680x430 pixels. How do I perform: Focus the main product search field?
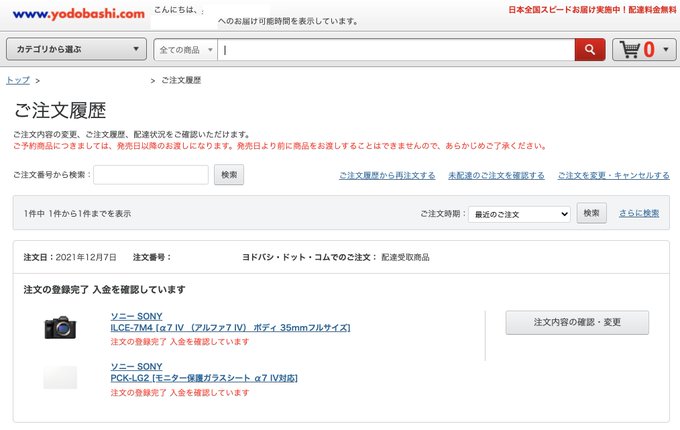[x=396, y=49]
